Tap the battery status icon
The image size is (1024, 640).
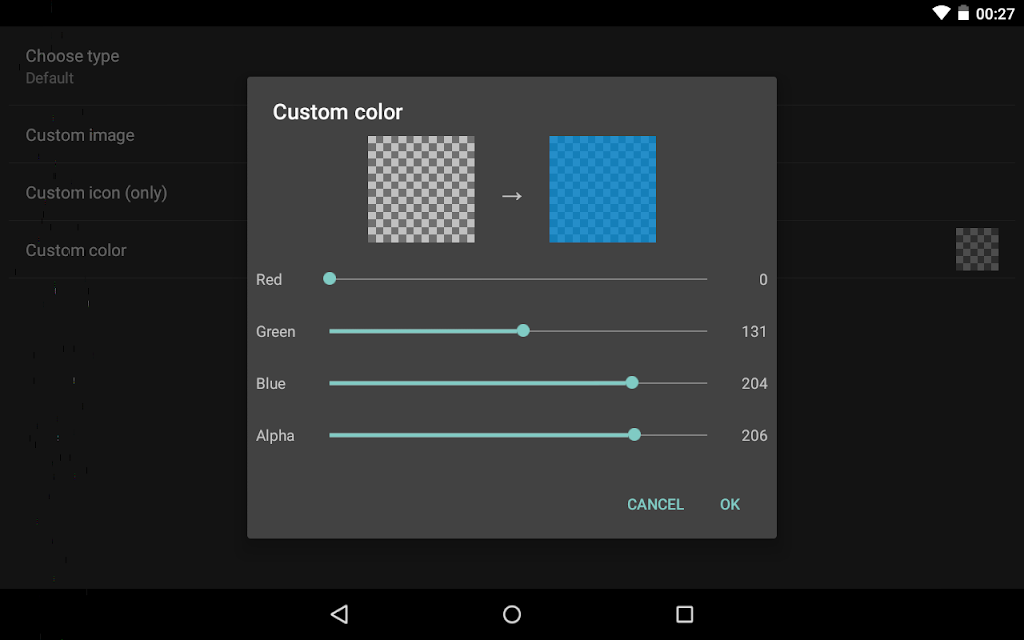(963, 13)
